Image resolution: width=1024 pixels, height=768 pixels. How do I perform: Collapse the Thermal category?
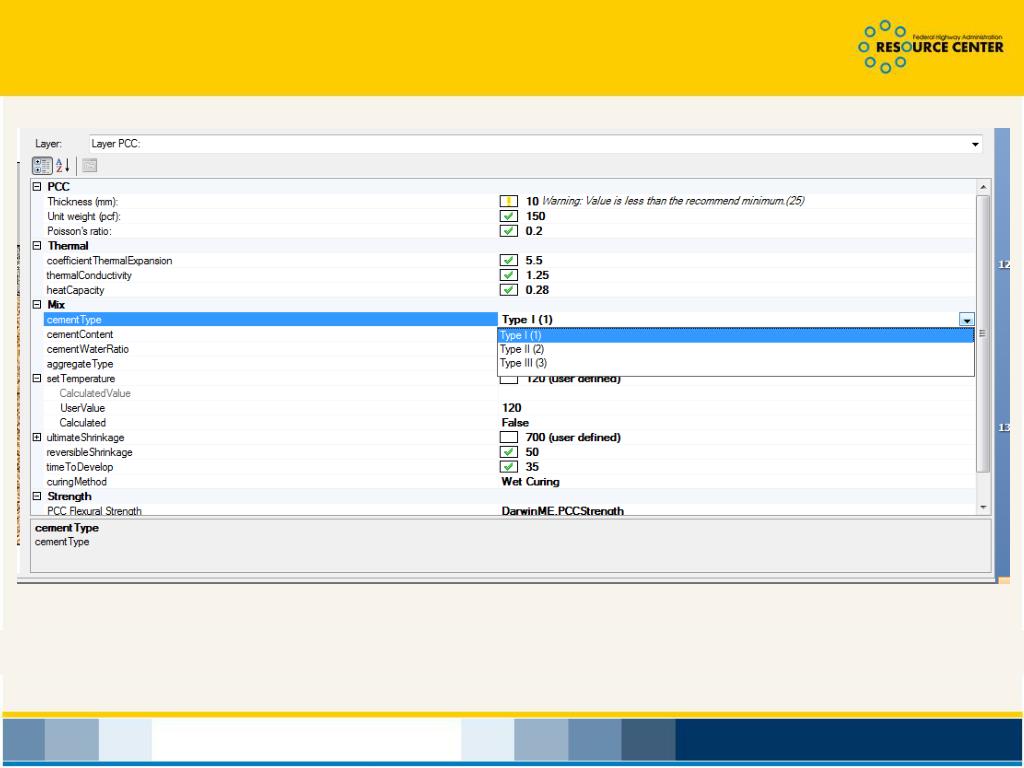coord(37,246)
